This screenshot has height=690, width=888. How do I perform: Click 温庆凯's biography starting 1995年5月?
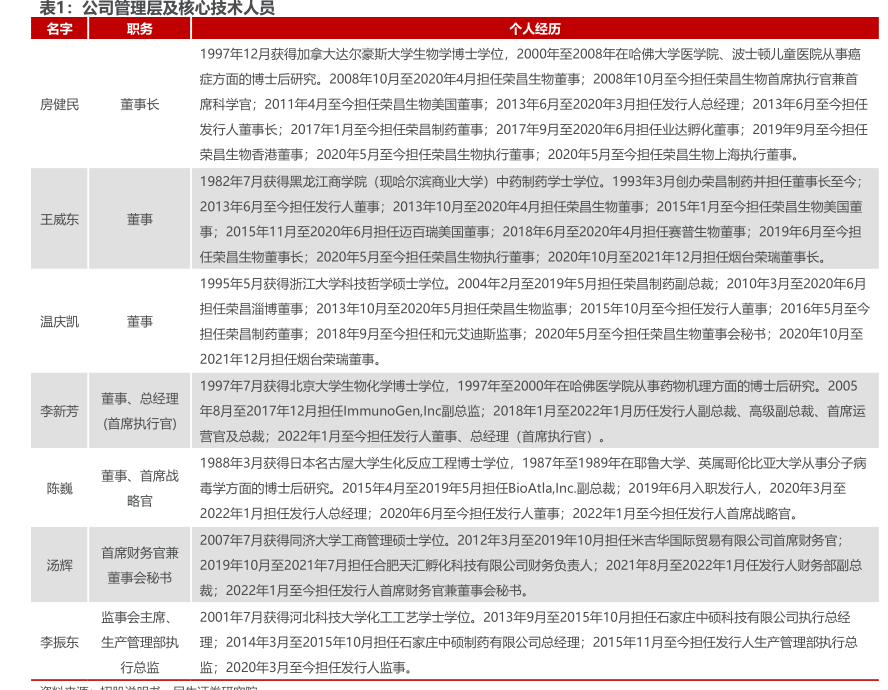point(535,322)
